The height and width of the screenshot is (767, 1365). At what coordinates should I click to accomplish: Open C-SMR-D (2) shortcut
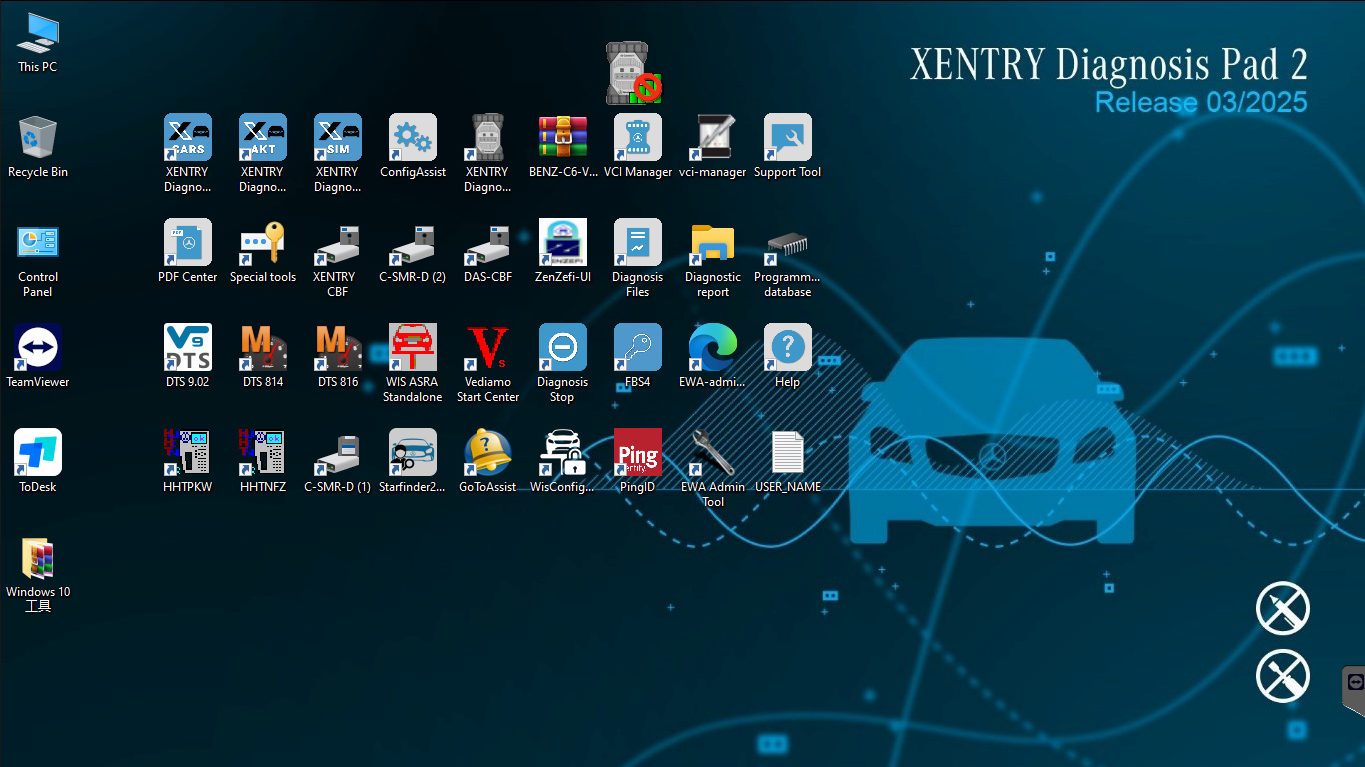412,243
